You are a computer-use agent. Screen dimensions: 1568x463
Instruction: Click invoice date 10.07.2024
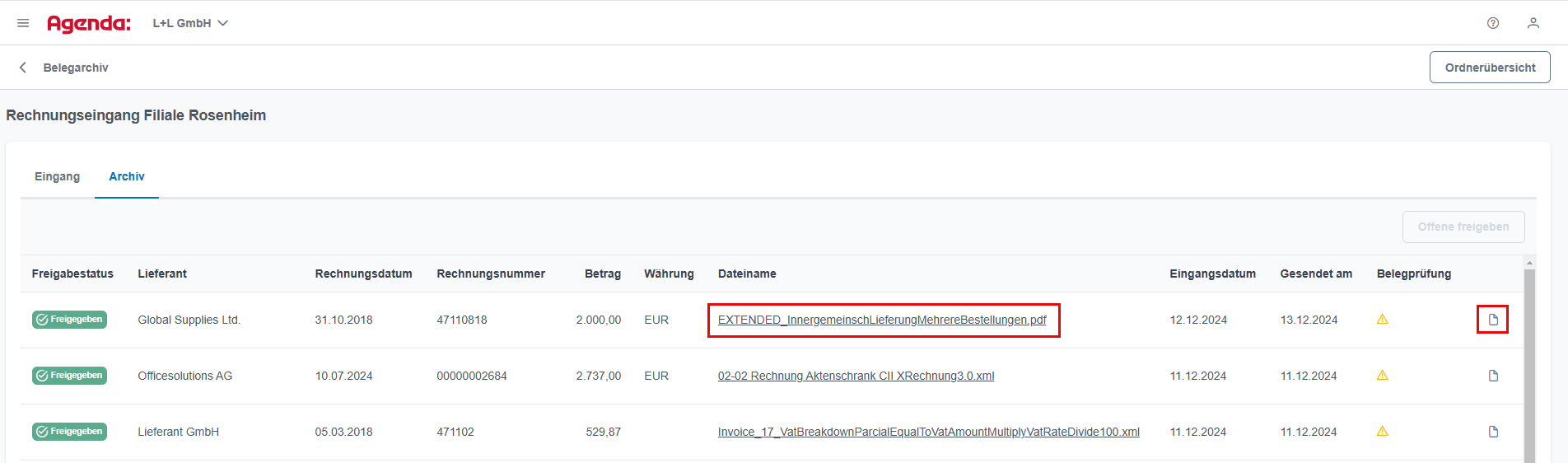343,376
